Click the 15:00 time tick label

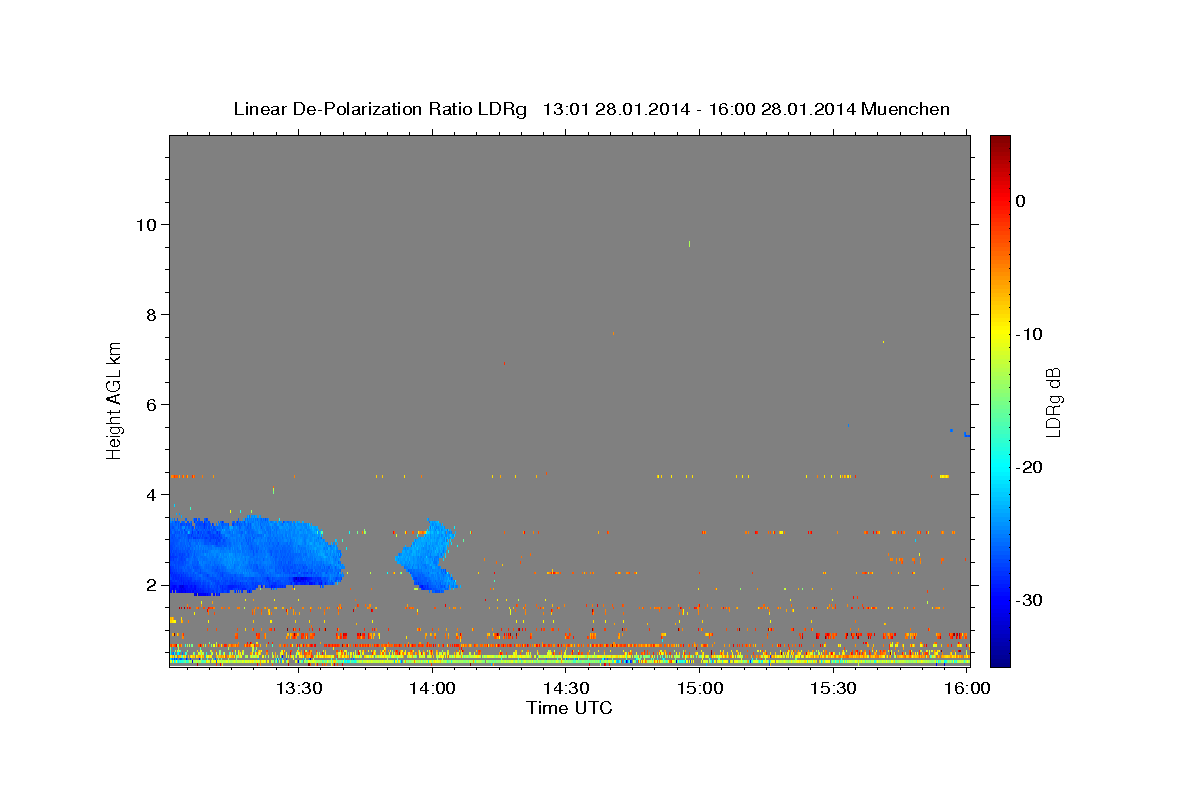pyautogui.click(x=700, y=688)
